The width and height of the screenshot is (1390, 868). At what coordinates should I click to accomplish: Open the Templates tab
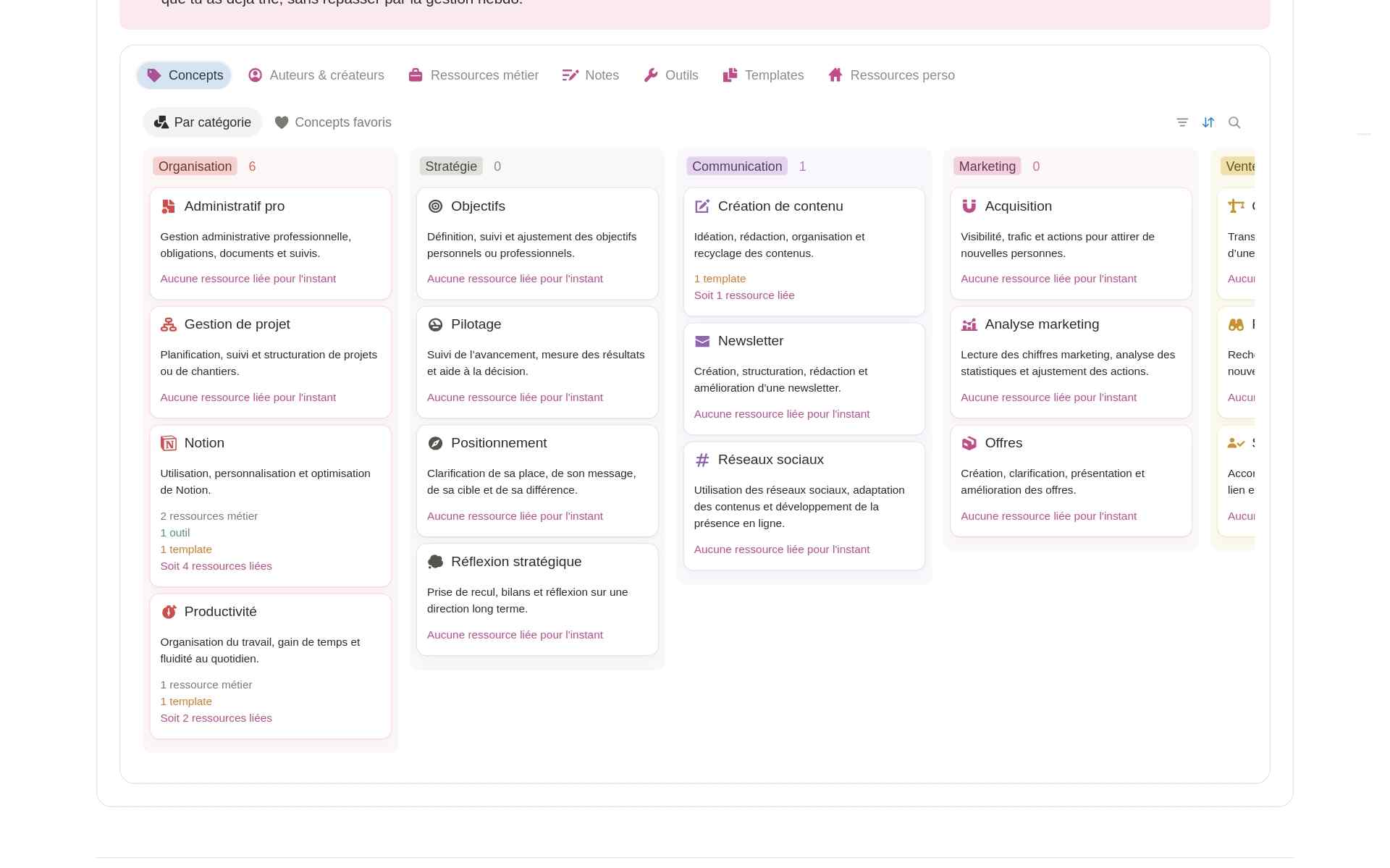pos(763,75)
